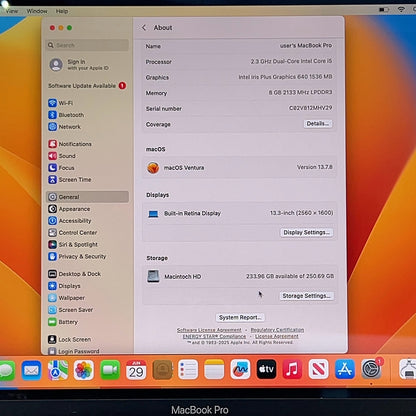The width and height of the screenshot is (416, 416).
Task: Open App Store from the Dock
Action: tap(345, 369)
